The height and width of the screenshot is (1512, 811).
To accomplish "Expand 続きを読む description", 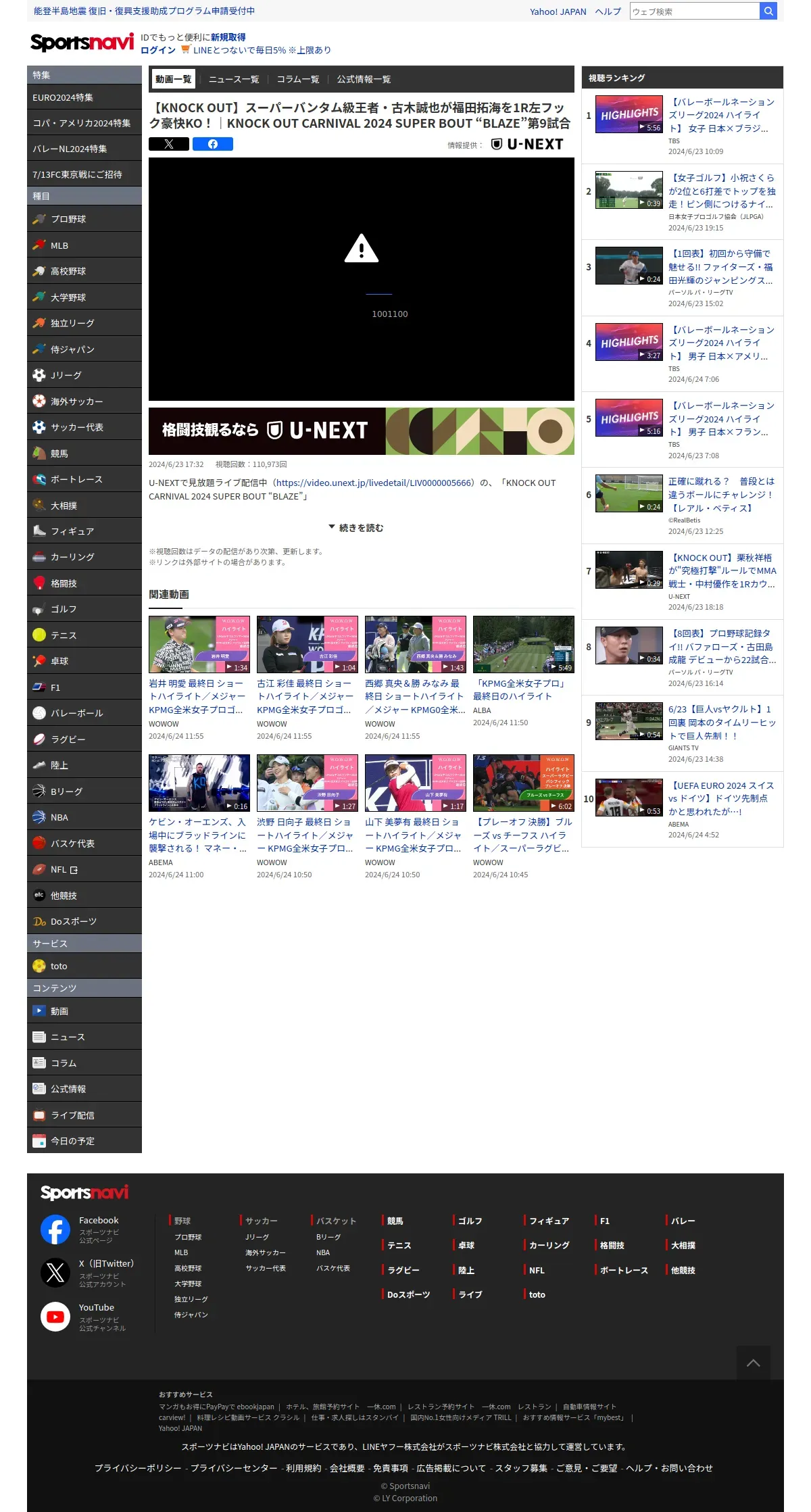I will click(356, 528).
